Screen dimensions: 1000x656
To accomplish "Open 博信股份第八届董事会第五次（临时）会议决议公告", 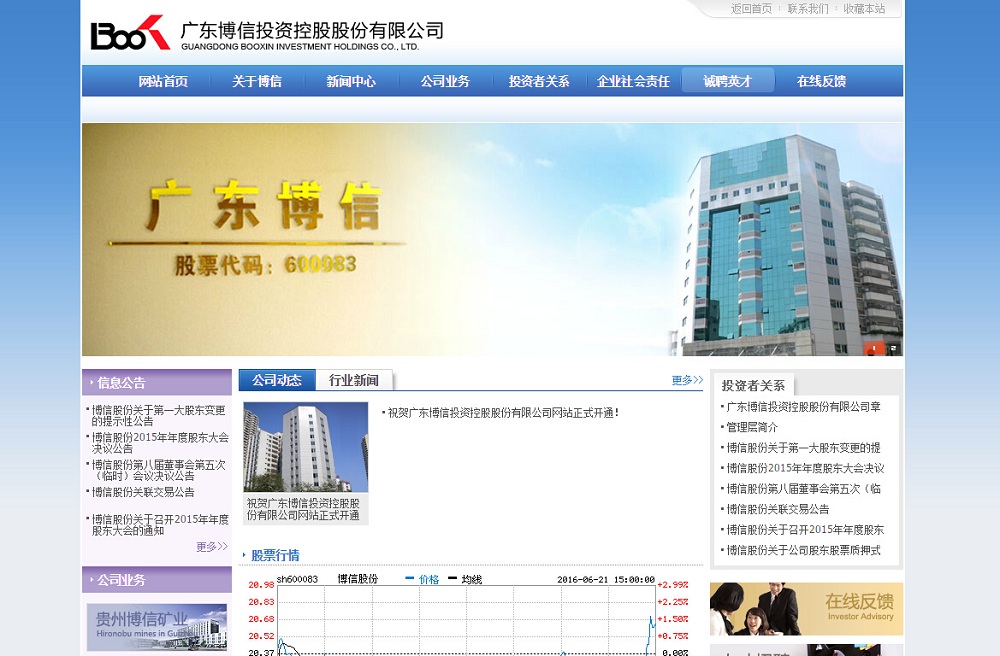I will pyautogui.click(x=158, y=470).
